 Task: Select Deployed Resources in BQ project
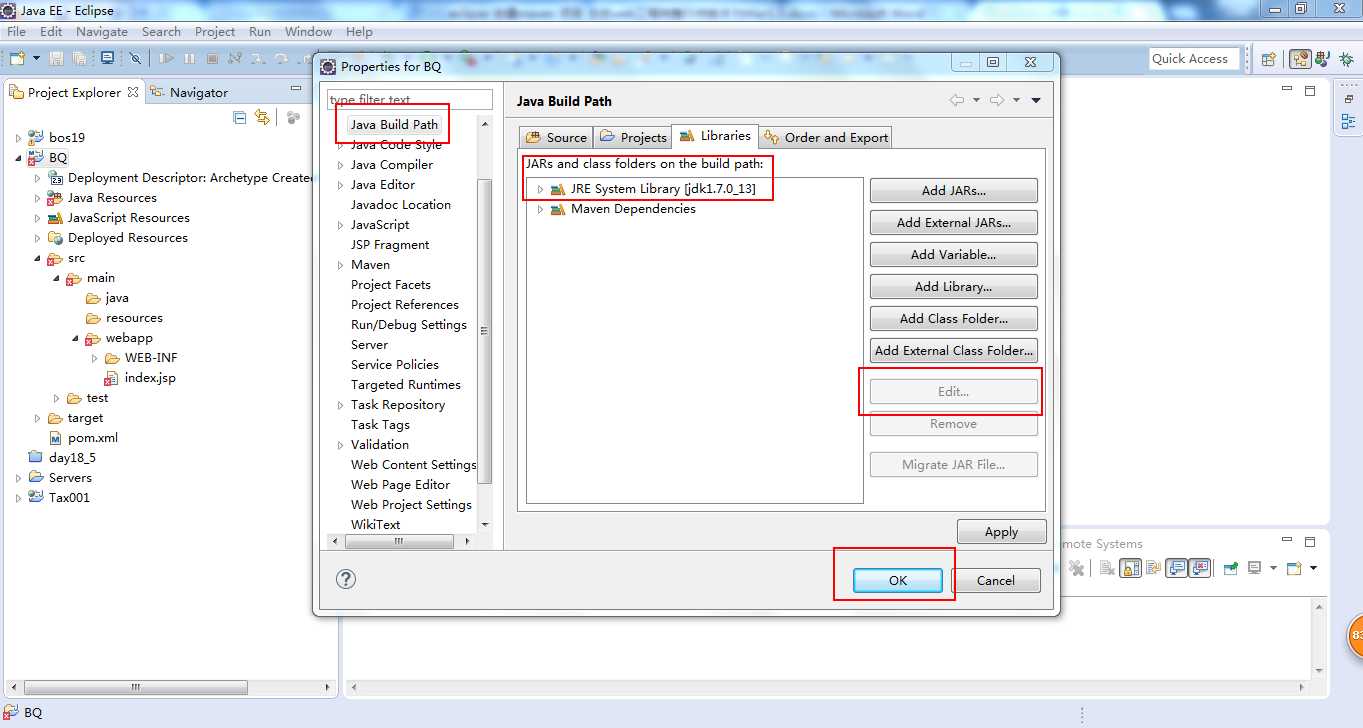(127, 238)
